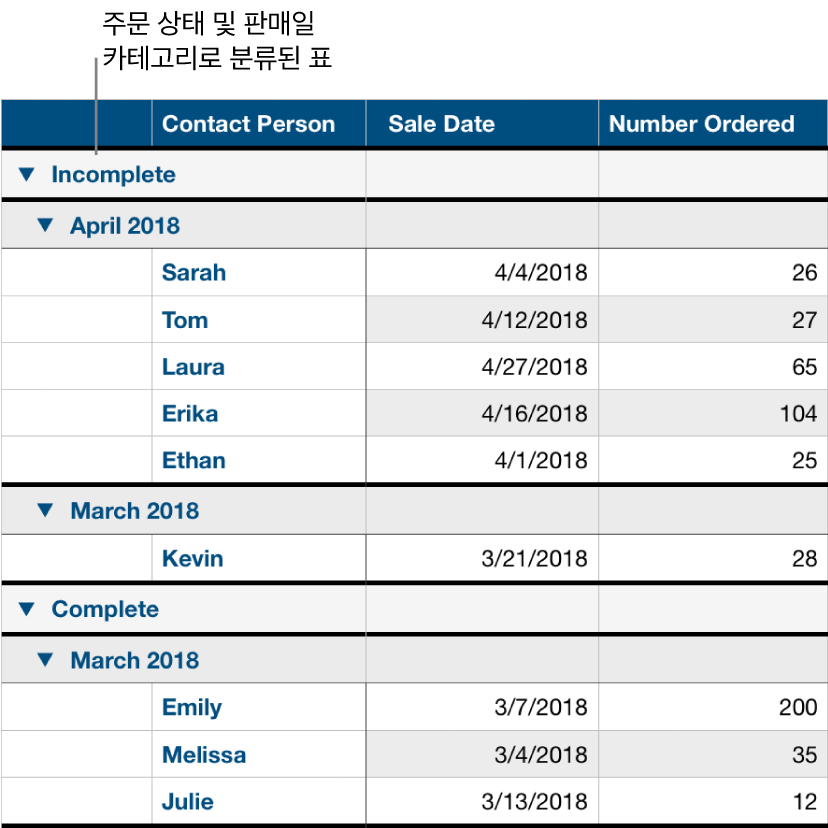Collapse the Complete category group
The image size is (828, 828).
28,609
